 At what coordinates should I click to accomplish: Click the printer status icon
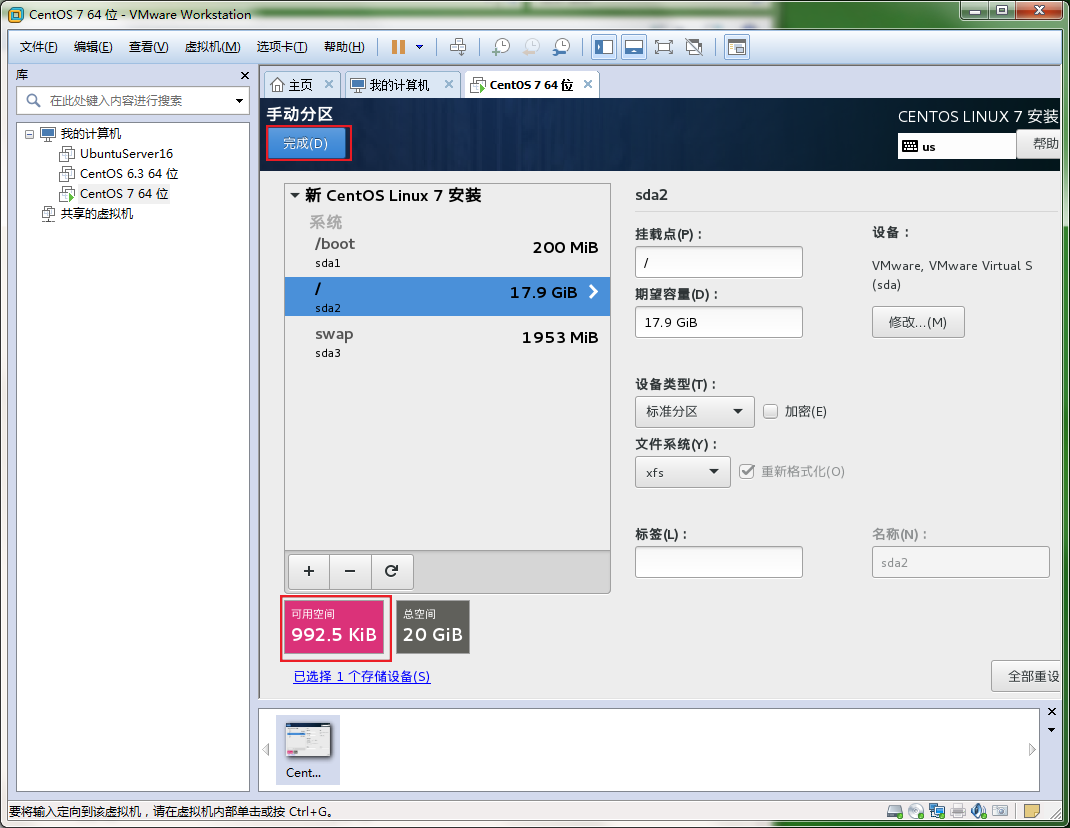[x=958, y=811]
